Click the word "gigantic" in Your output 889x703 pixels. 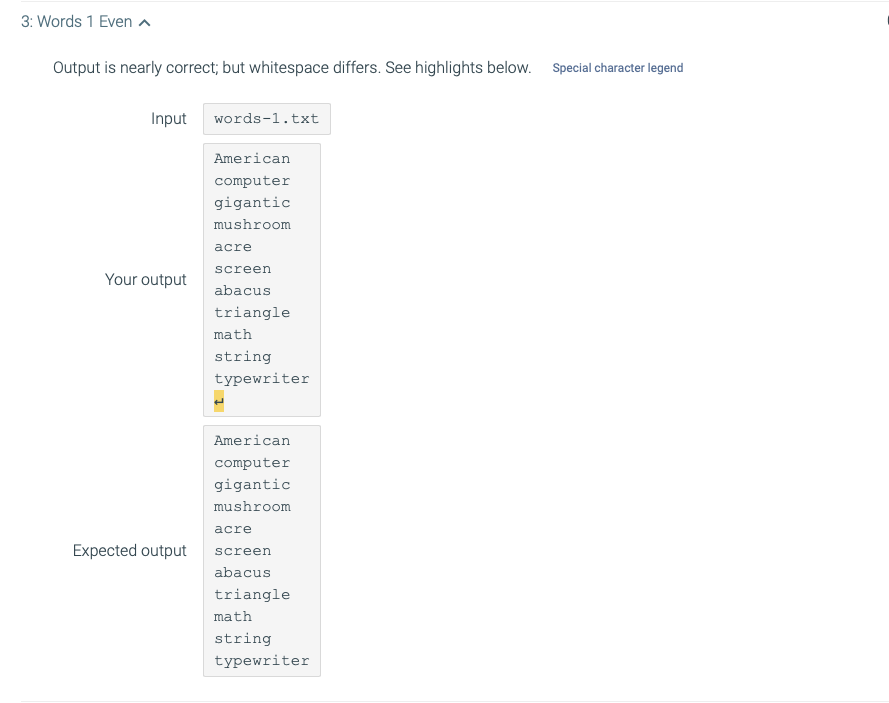252,202
